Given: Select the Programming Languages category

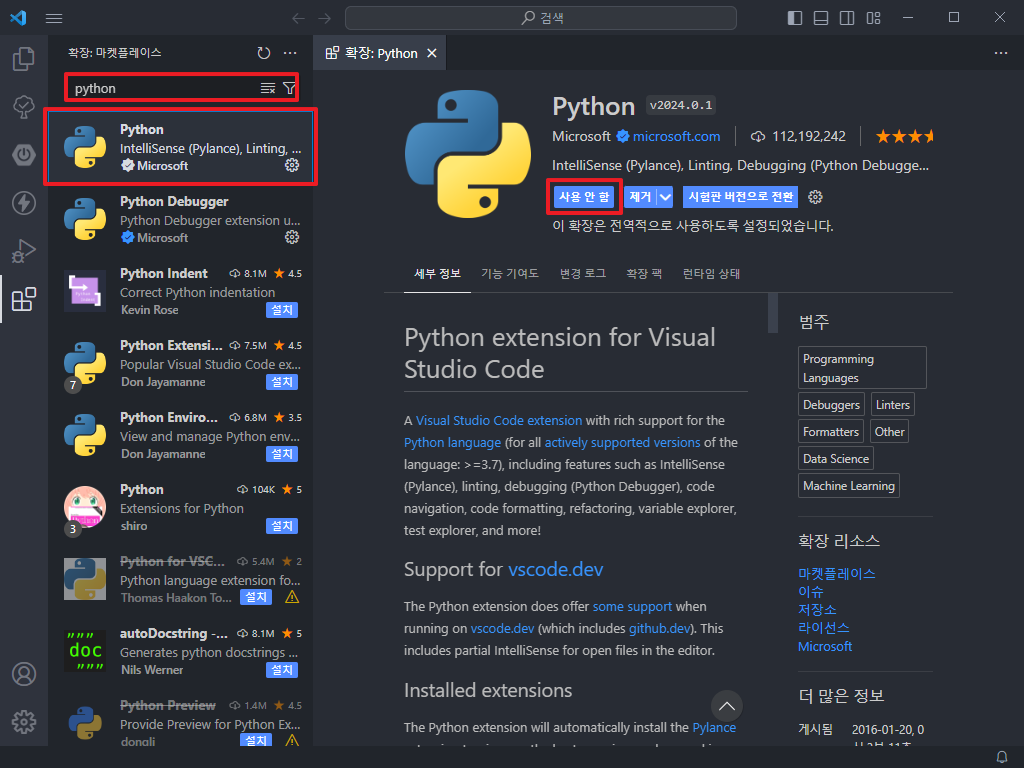Looking at the screenshot, I should 862,368.
